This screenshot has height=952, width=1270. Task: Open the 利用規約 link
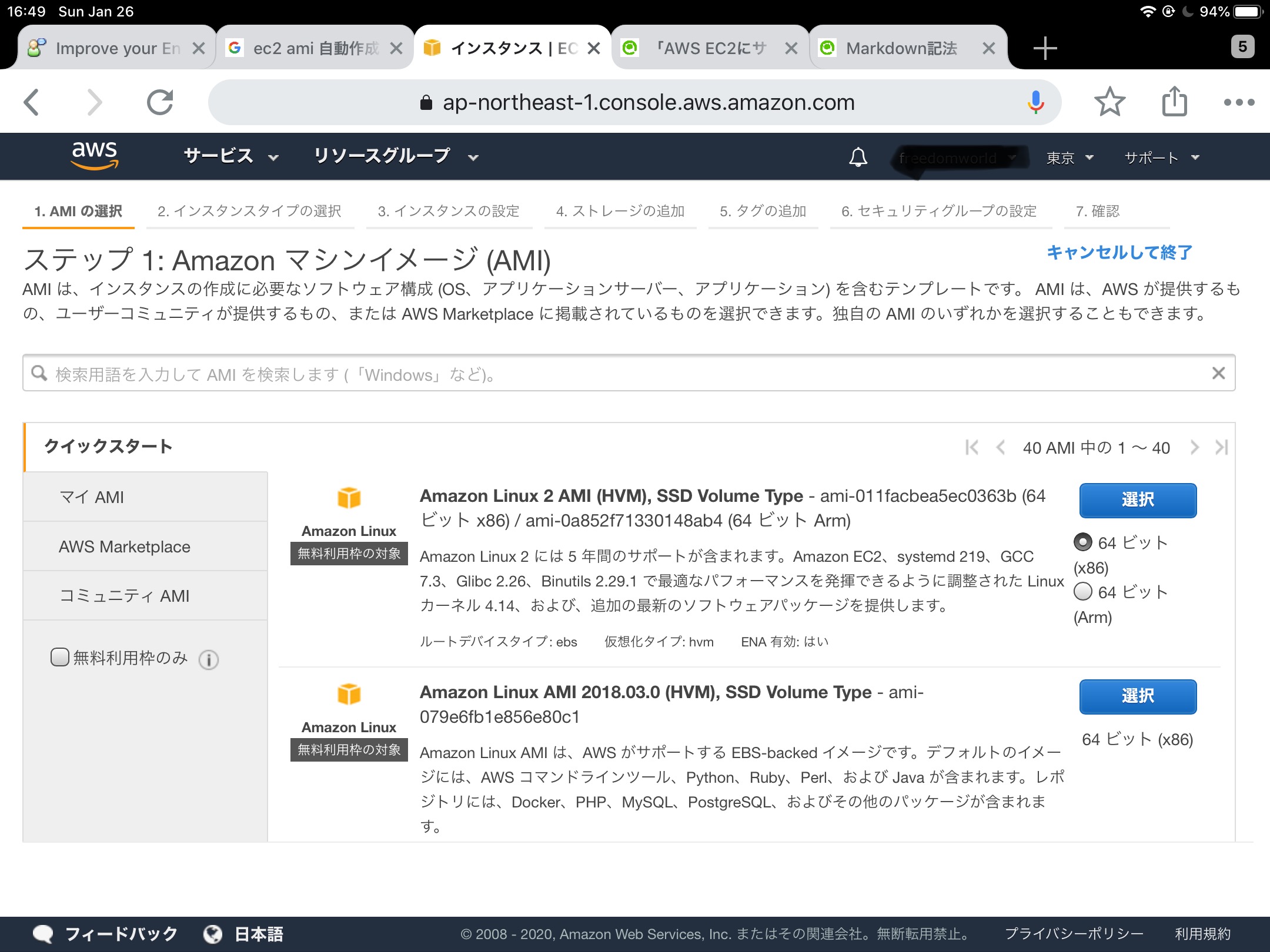pos(1202,934)
